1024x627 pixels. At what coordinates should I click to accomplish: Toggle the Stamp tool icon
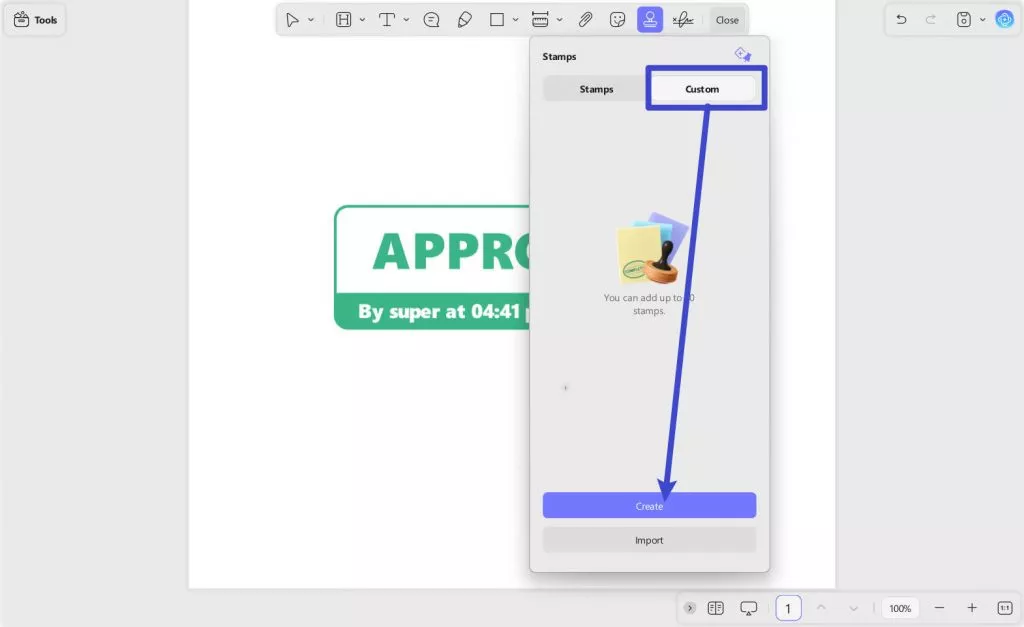650,20
